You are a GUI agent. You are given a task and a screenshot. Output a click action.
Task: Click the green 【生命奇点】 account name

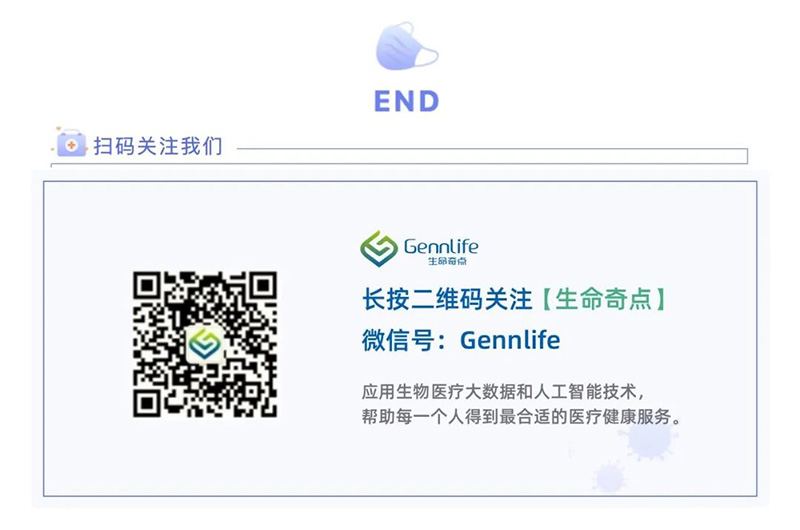click(604, 299)
